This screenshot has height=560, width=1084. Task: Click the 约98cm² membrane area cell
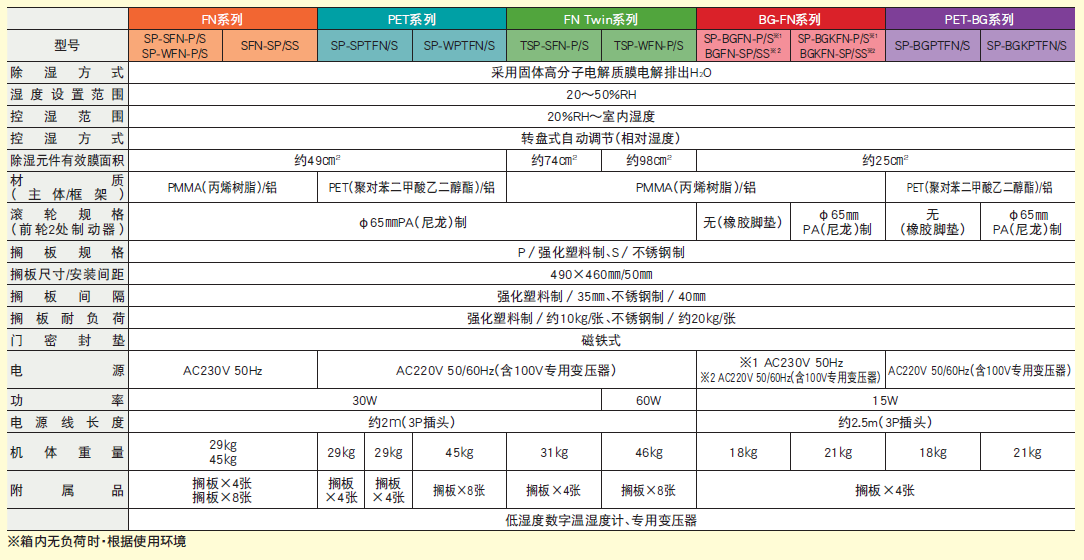(x=648, y=160)
